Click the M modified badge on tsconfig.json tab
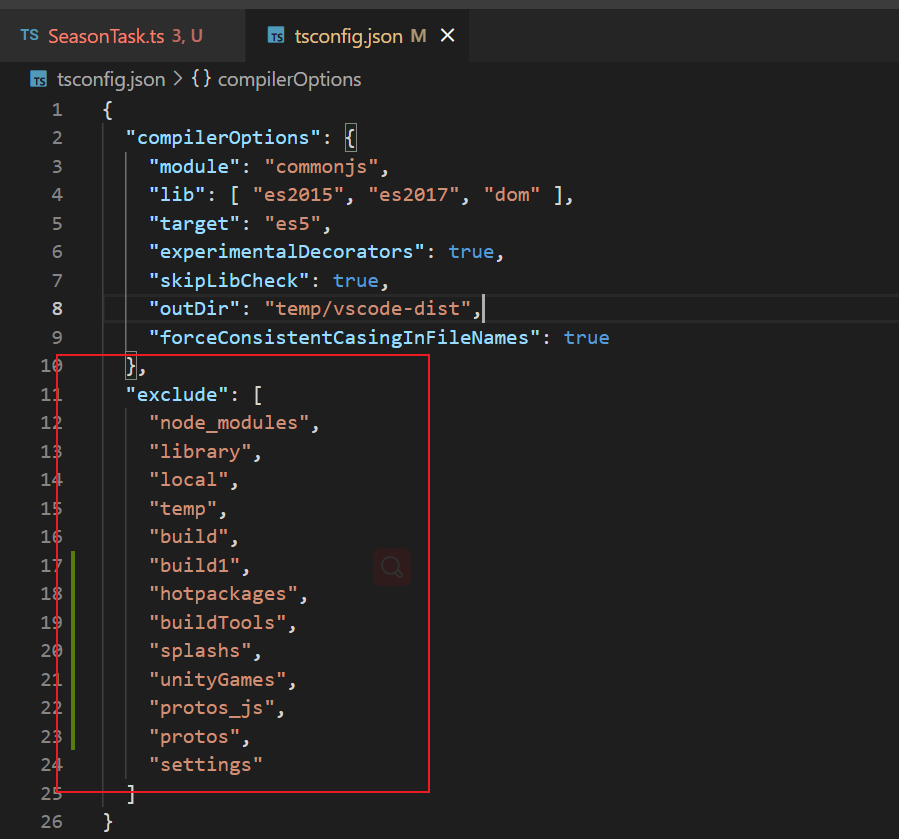The image size is (899, 839). click(418, 36)
